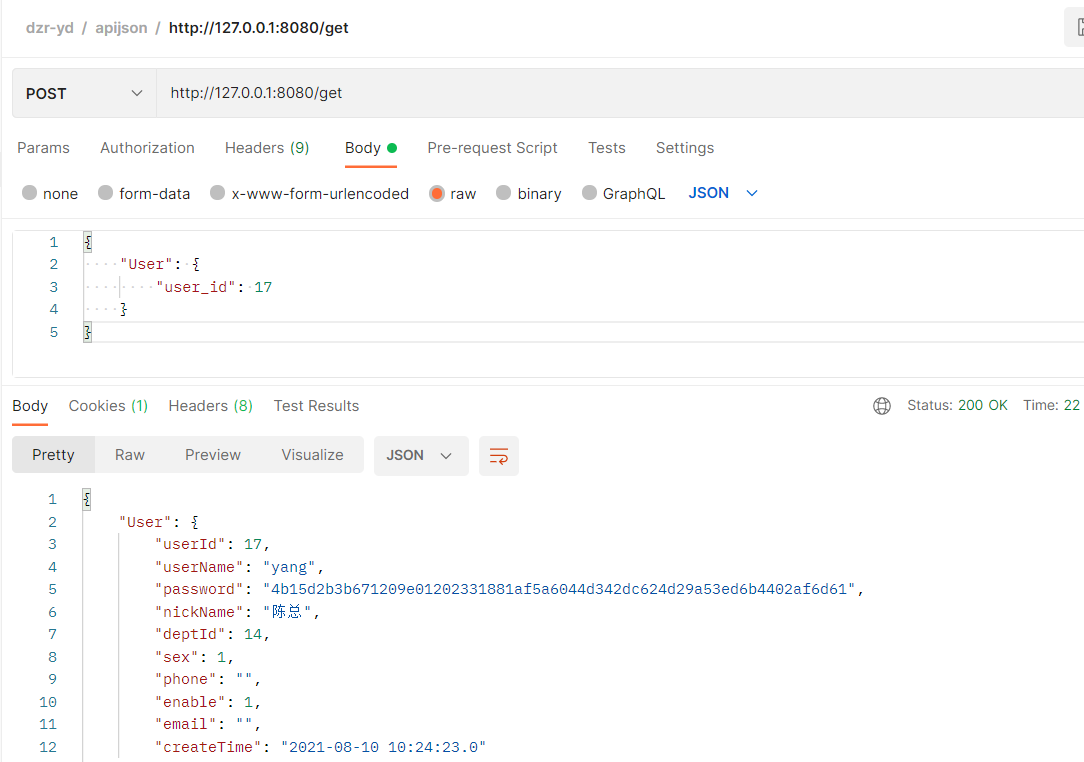Image resolution: width=1084 pixels, height=762 pixels.
Task: Switch to the Authorization tab
Action: [x=147, y=148]
